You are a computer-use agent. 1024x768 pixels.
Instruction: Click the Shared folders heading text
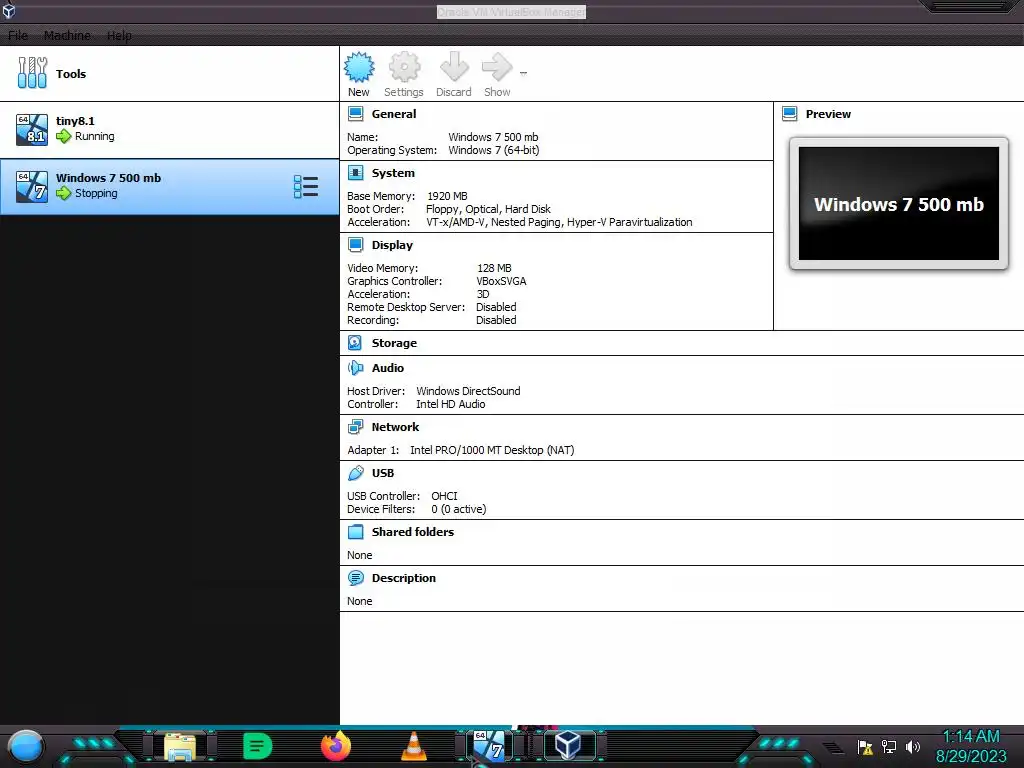click(413, 532)
